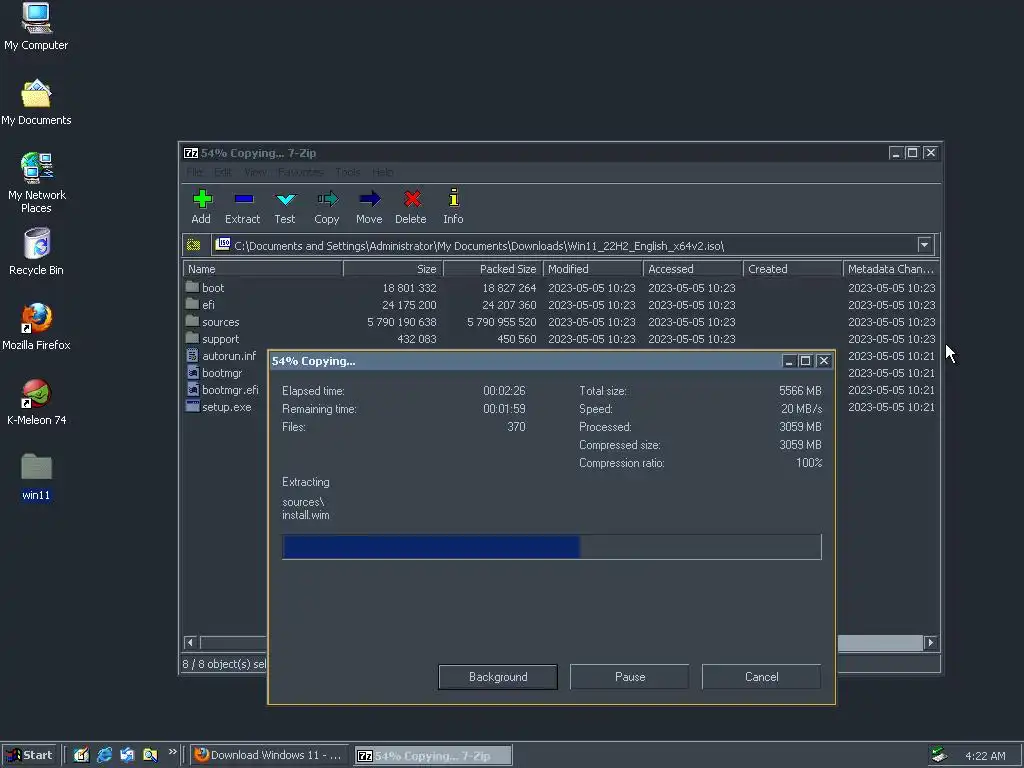The height and width of the screenshot is (768, 1024).
Task: Click the horizontal scrollbar right arrow
Action: (931, 643)
